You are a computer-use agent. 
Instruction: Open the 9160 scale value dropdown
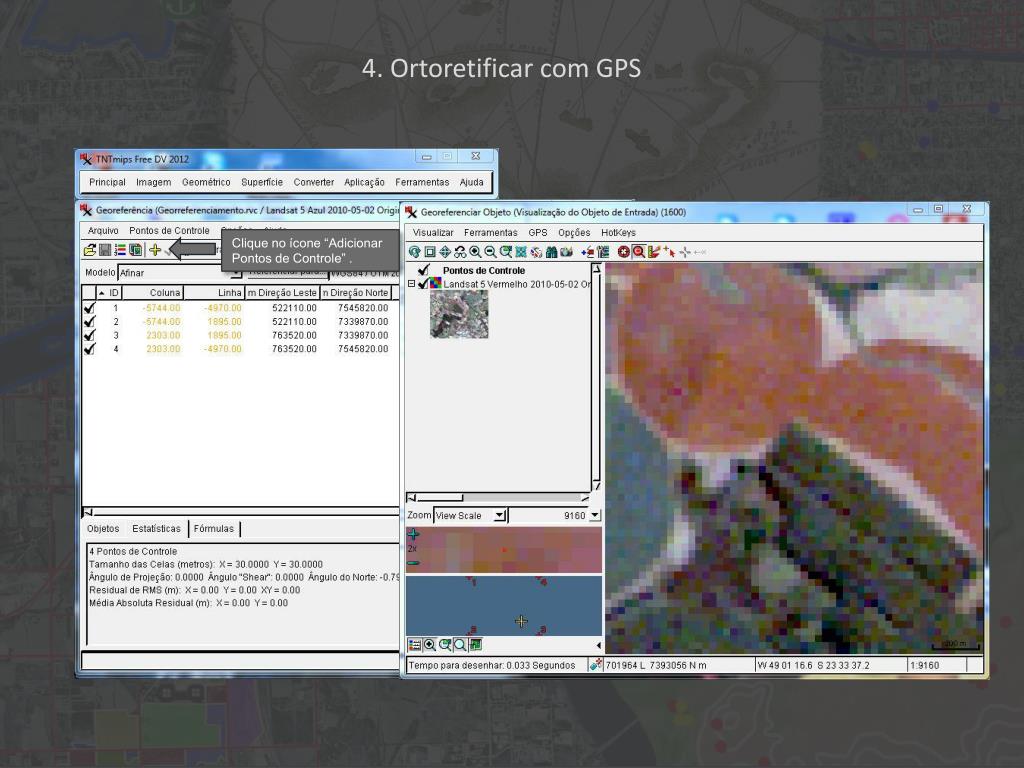click(x=594, y=515)
